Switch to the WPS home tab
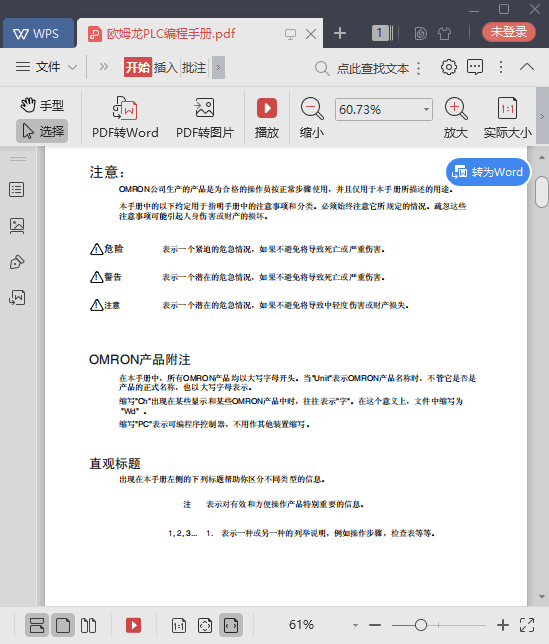This screenshot has width=549, height=644. (x=38, y=33)
